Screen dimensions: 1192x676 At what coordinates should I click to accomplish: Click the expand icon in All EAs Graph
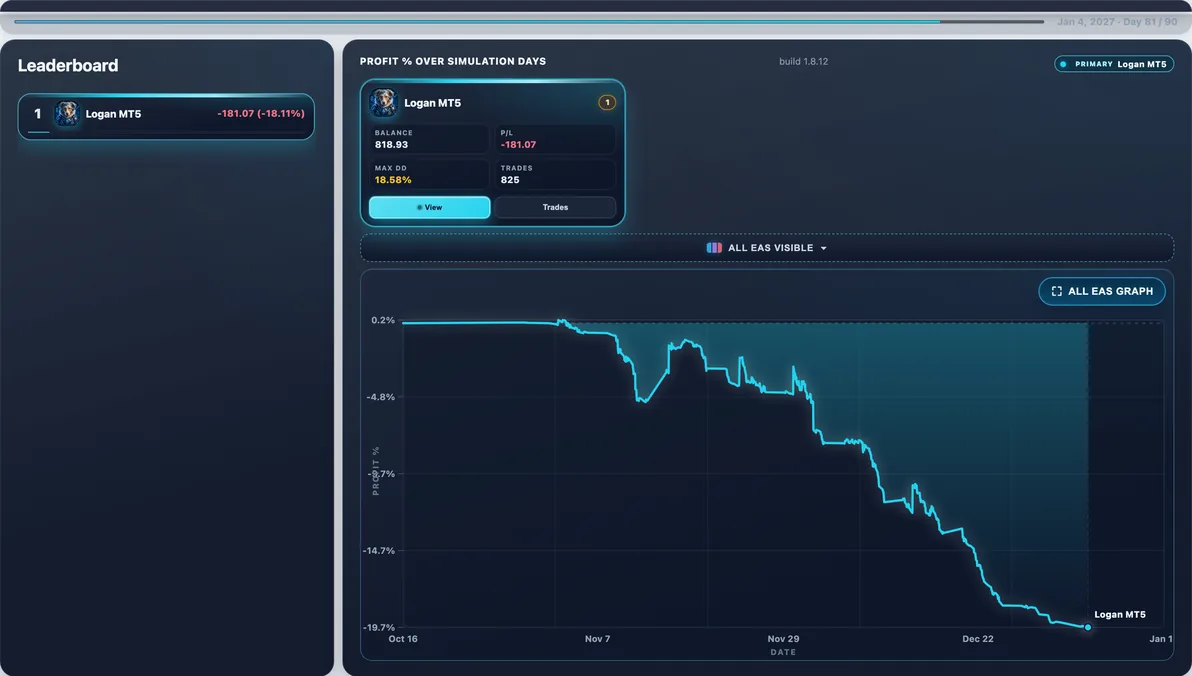point(1056,291)
